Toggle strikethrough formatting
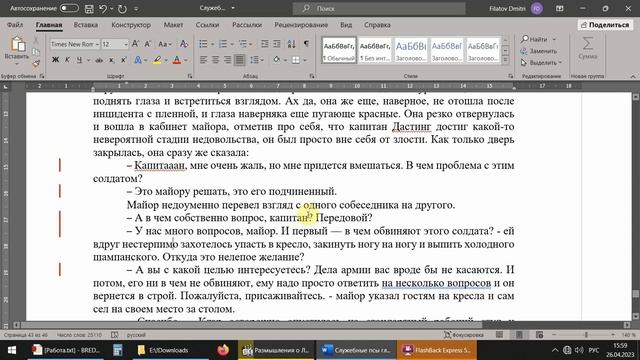The image size is (640, 360). pos(99,60)
